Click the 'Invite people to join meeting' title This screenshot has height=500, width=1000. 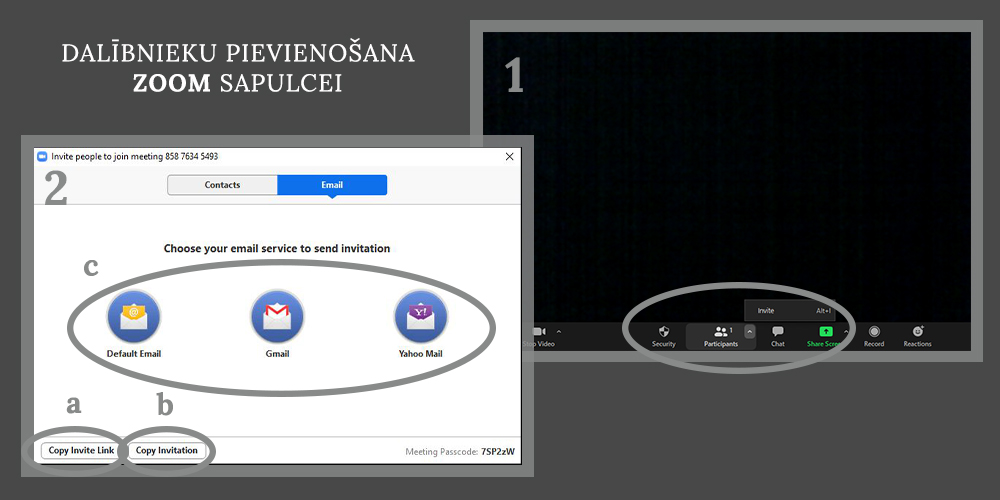pyautogui.click(x=135, y=156)
